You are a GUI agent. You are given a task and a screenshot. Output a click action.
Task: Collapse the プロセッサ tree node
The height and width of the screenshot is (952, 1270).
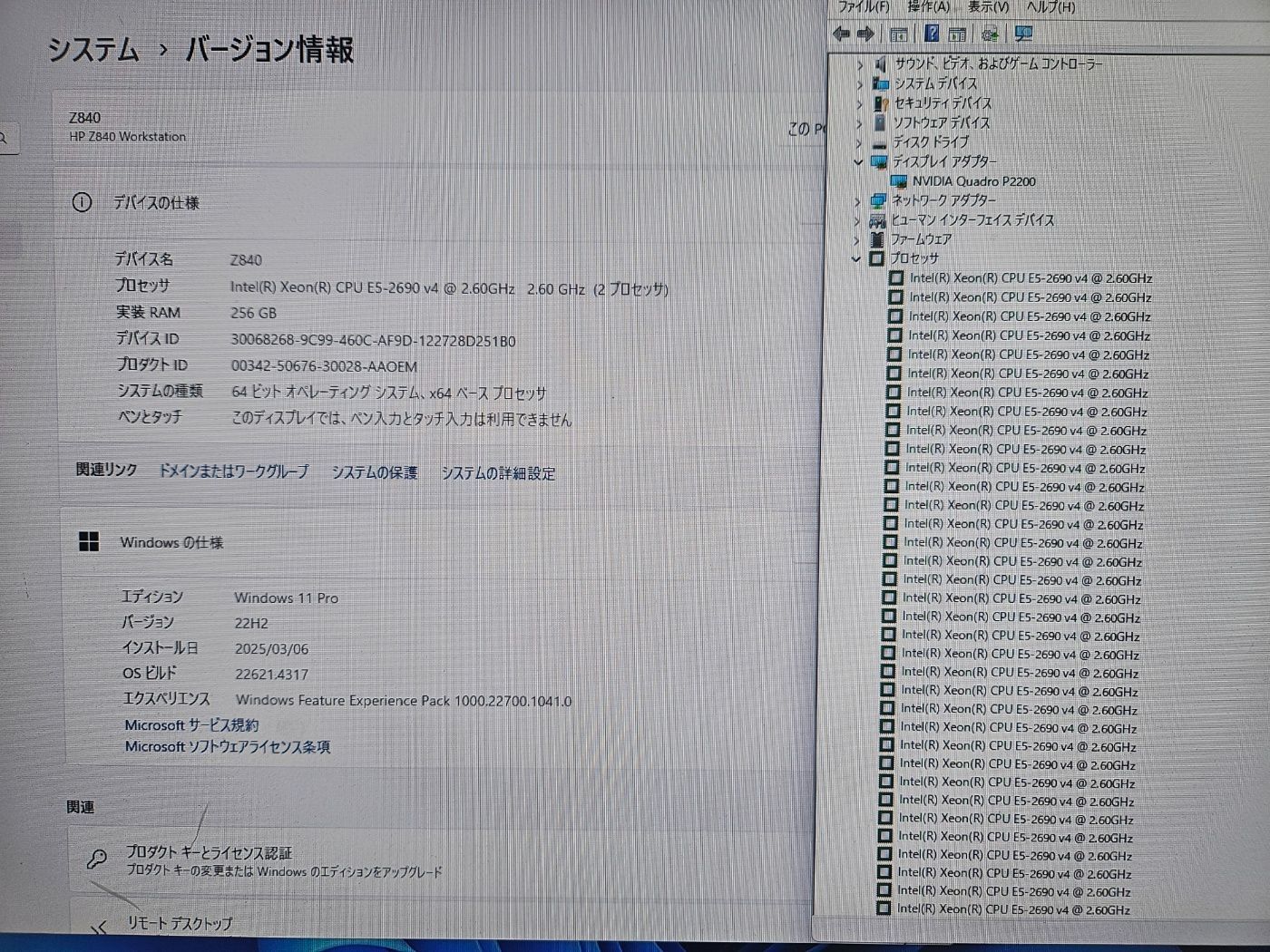tap(855, 259)
